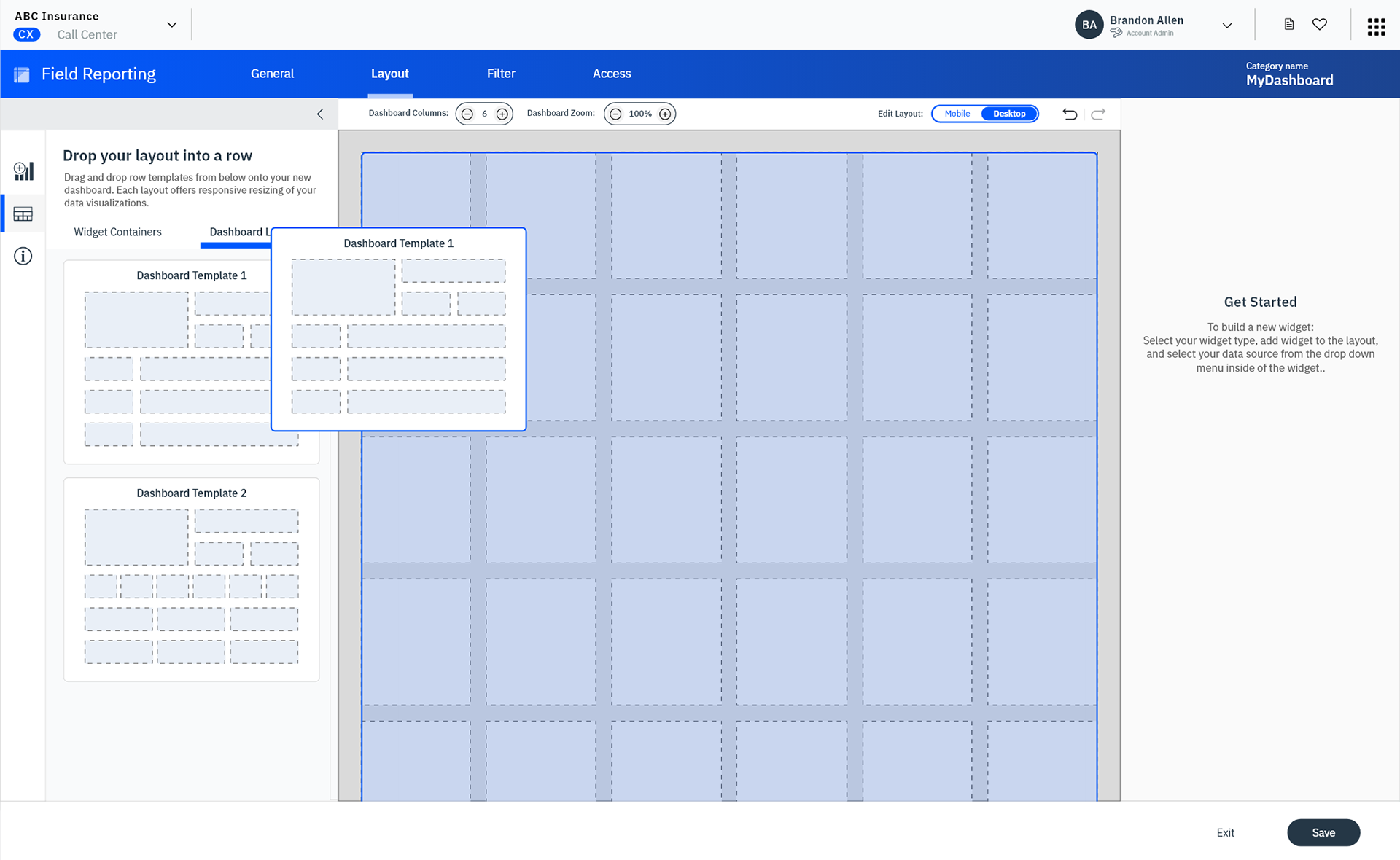Zoom out dashboard with minus icon
Viewport: 1400px width, 860px height.
tap(615, 114)
